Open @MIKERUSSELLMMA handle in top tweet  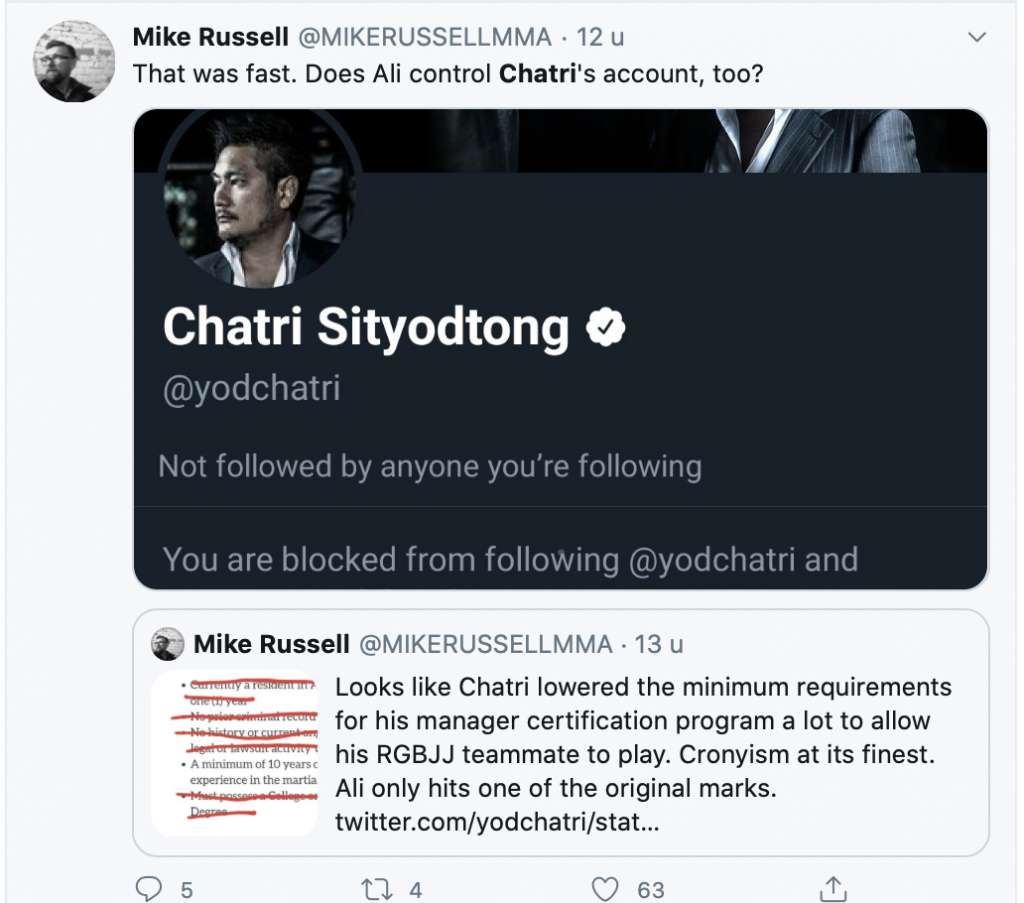click(424, 37)
